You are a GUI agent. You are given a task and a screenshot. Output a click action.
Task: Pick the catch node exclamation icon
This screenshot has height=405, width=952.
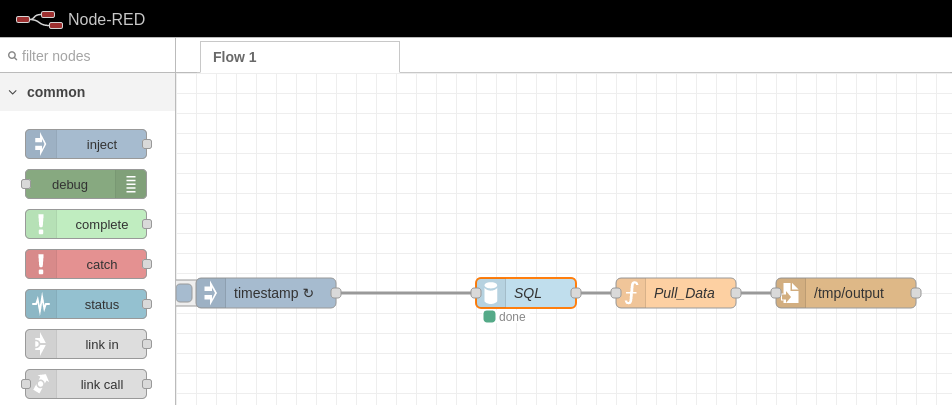41,264
